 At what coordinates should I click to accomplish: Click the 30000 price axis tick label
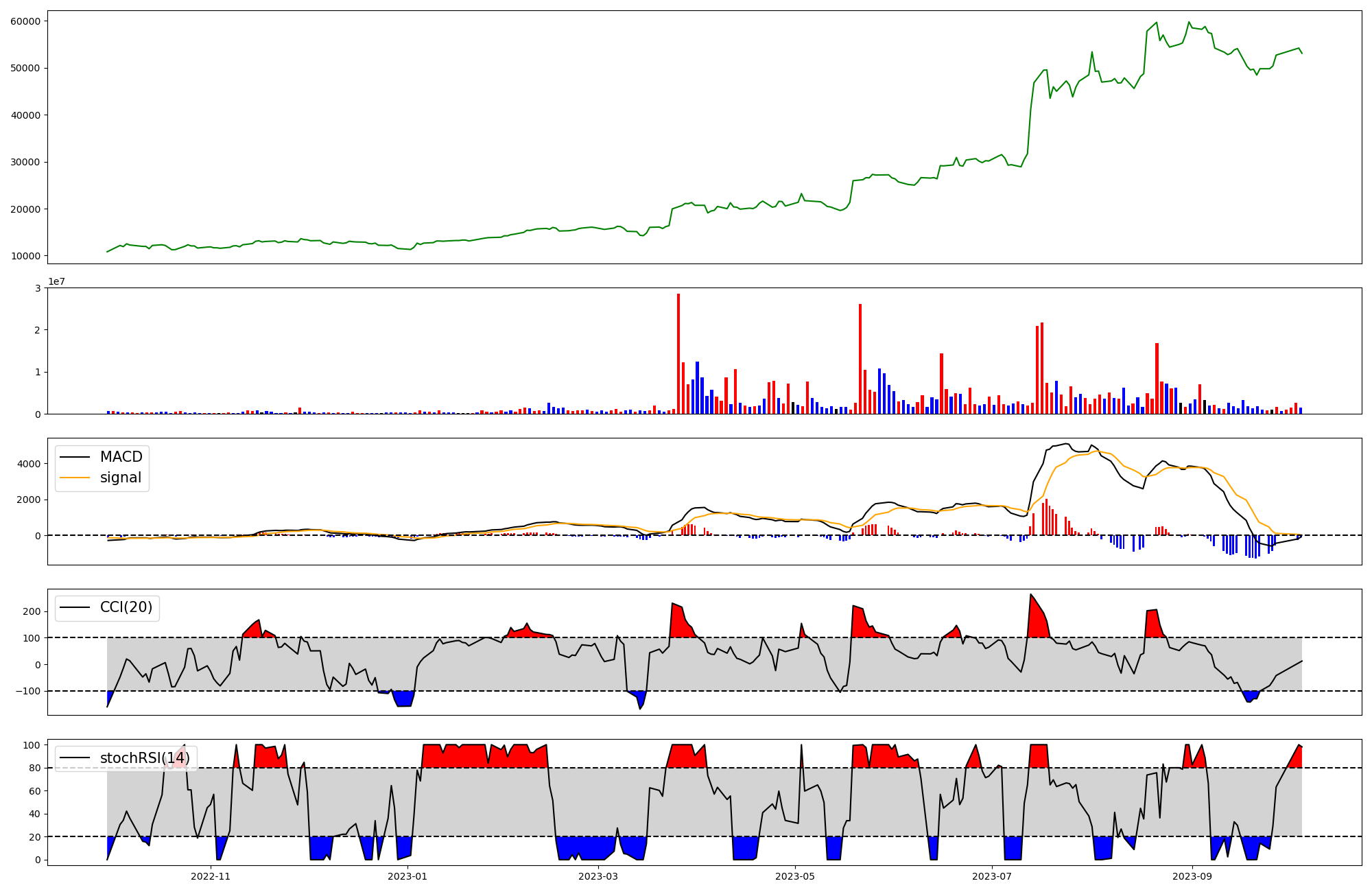click(25, 163)
